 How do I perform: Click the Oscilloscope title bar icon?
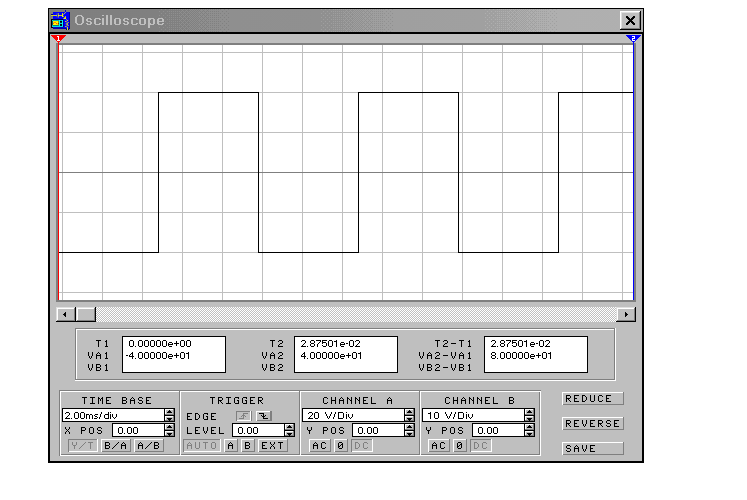click(x=61, y=20)
